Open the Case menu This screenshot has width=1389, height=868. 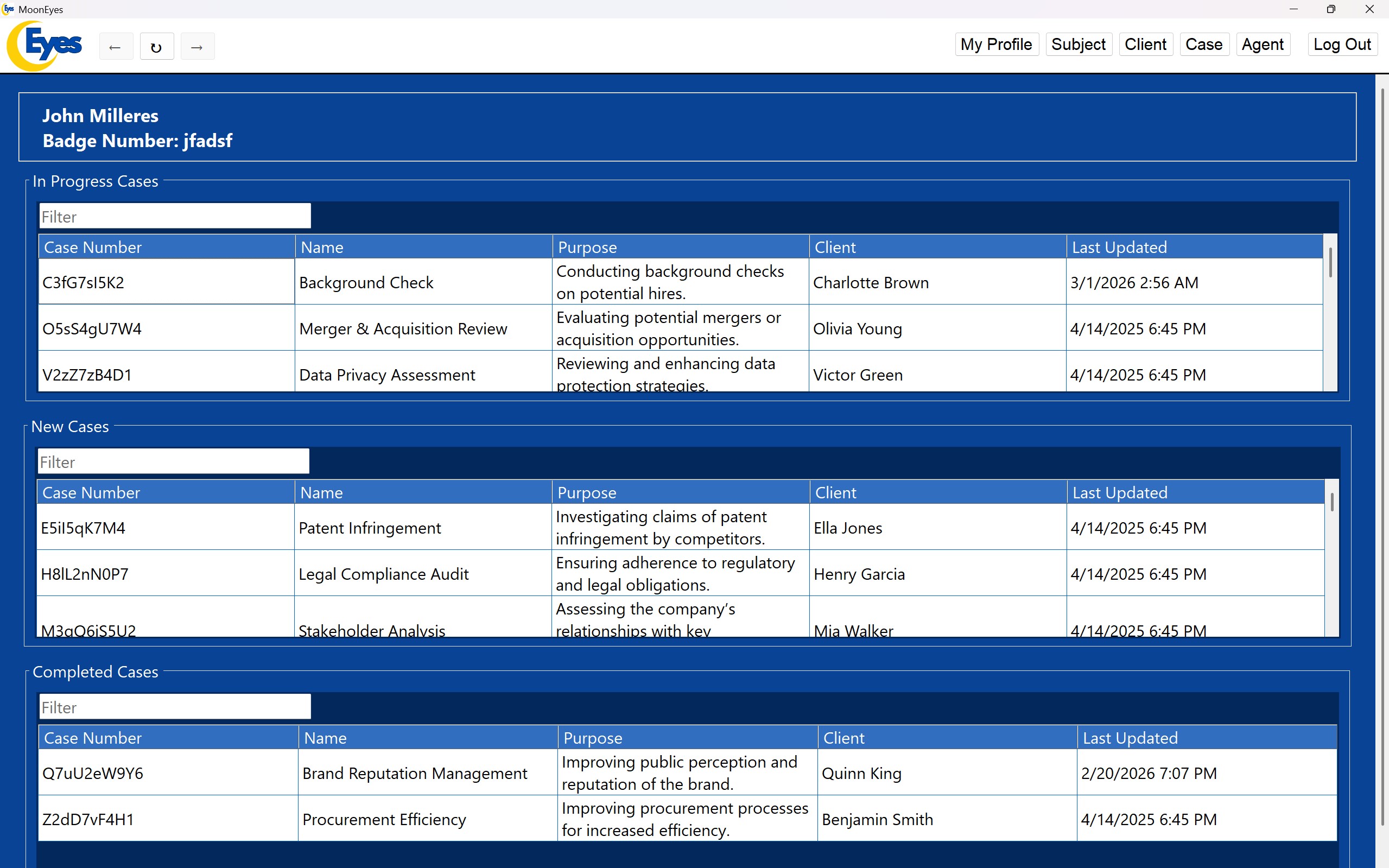[x=1203, y=44]
